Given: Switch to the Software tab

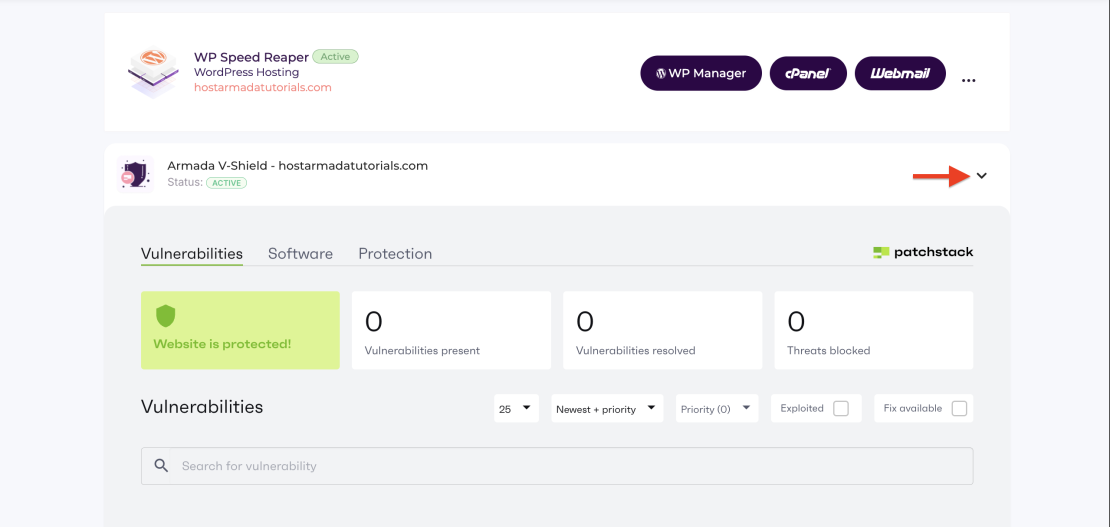Looking at the screenshot, I should click(x=300, y=254).
